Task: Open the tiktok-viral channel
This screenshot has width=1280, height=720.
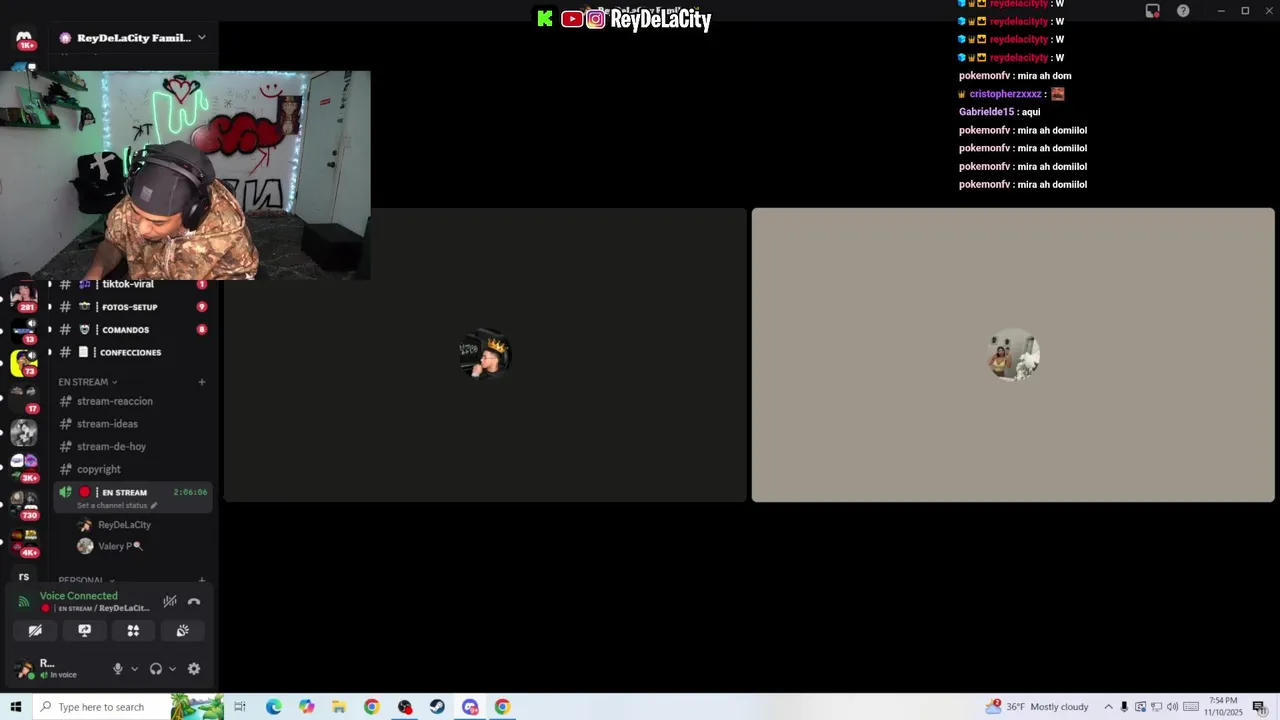Action: click(132, 284)
